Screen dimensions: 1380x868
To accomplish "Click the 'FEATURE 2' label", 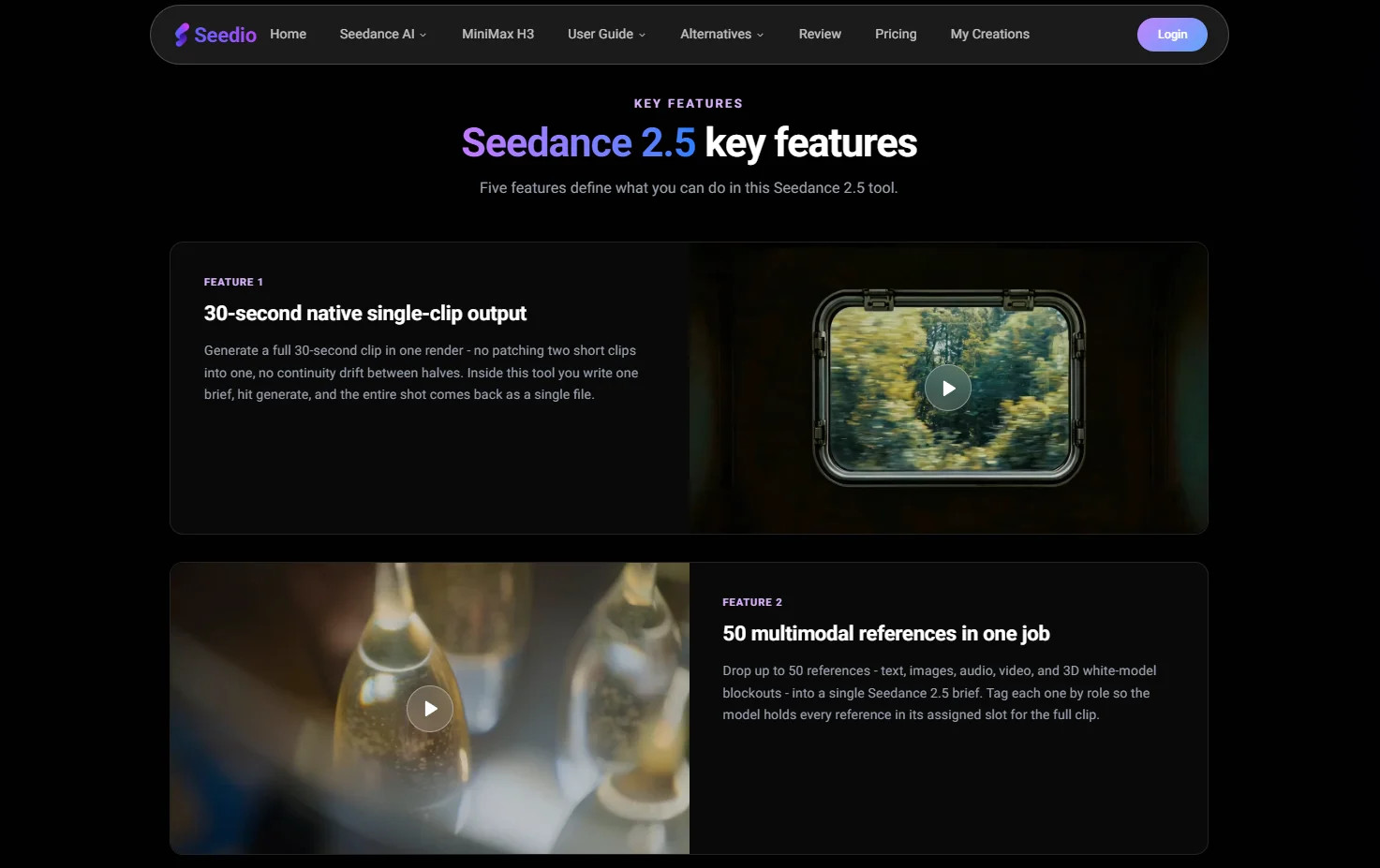I will click(x=752, y=602).
